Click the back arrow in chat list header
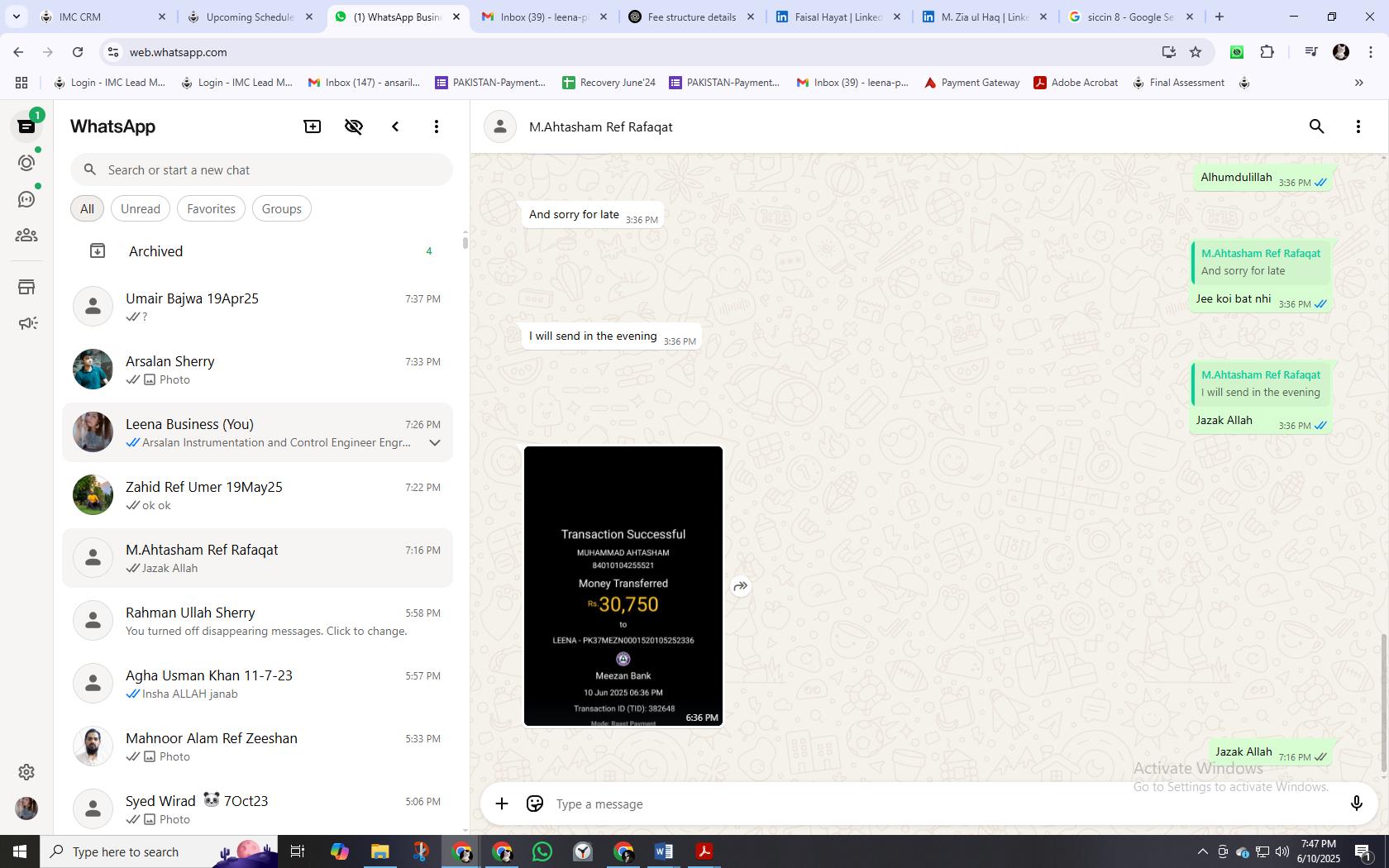The width and height of the screenshot is (1389, 868). tap(395, 126)
